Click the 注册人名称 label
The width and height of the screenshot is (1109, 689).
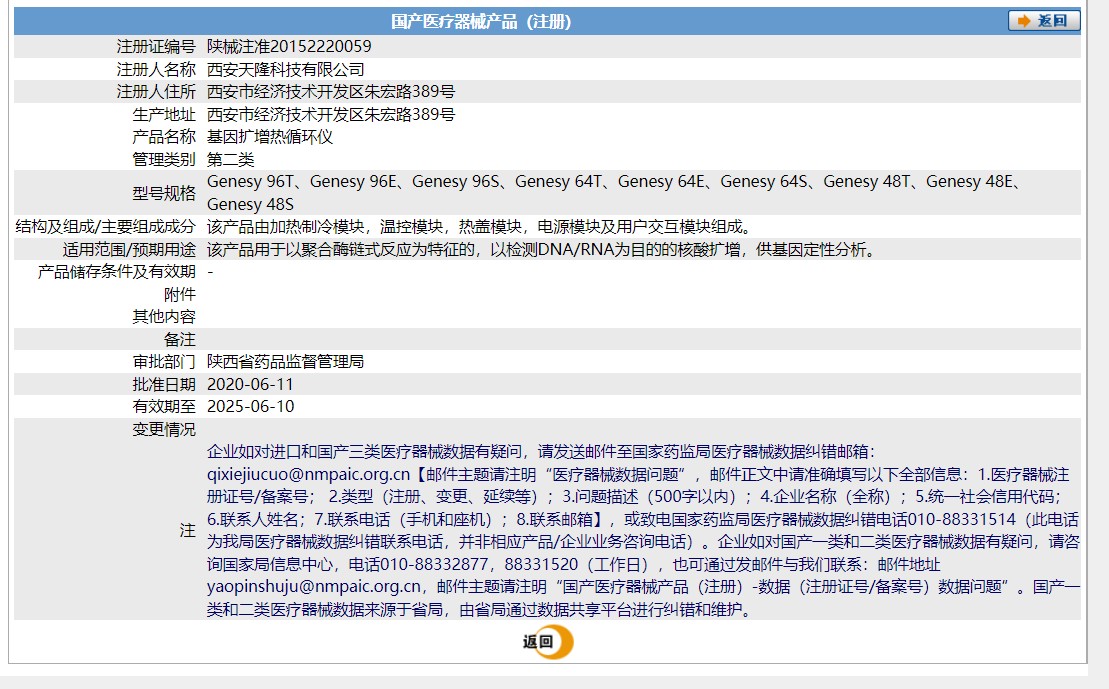156,69
